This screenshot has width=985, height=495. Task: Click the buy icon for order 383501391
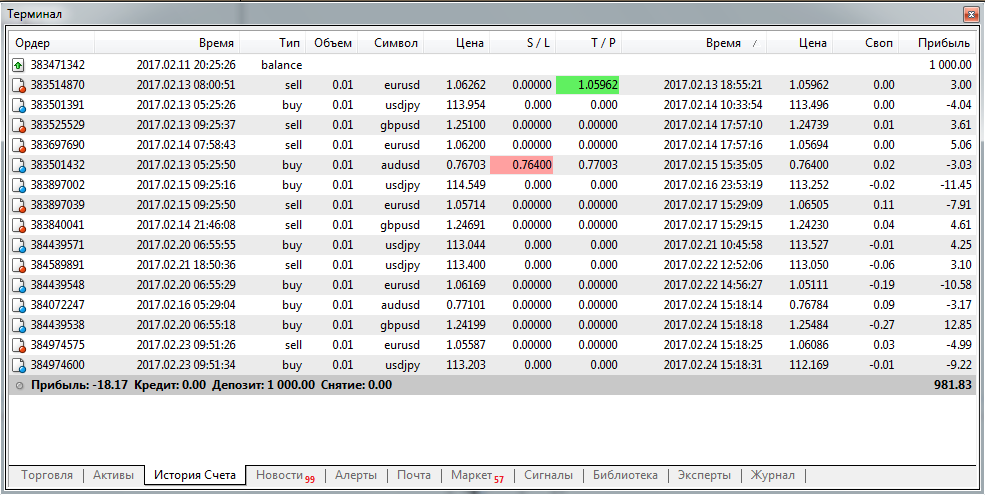(x=19, y=105)
